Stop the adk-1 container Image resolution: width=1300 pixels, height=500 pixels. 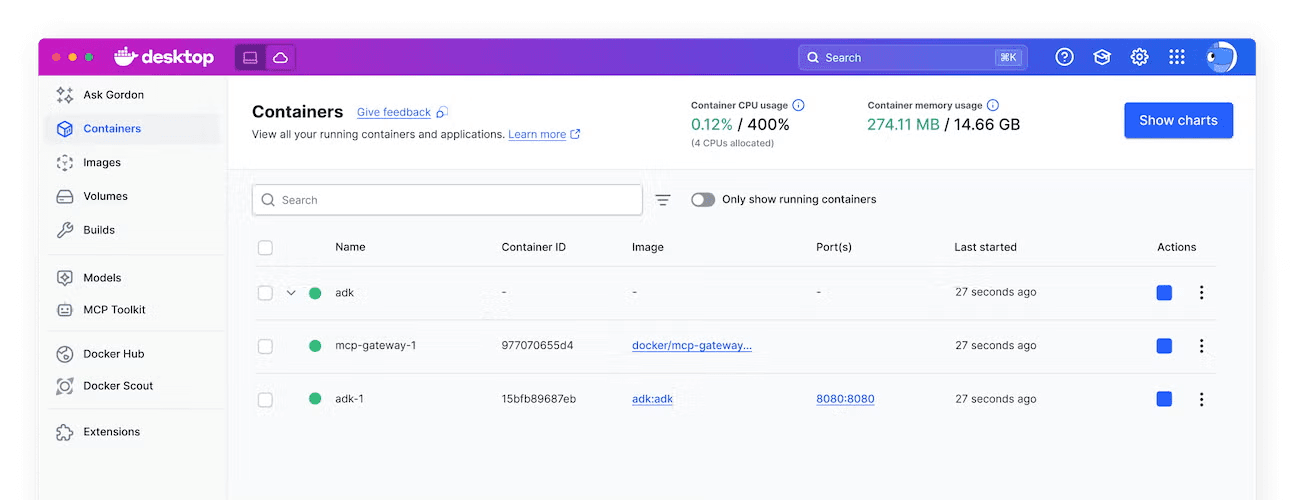[1164, 399]
